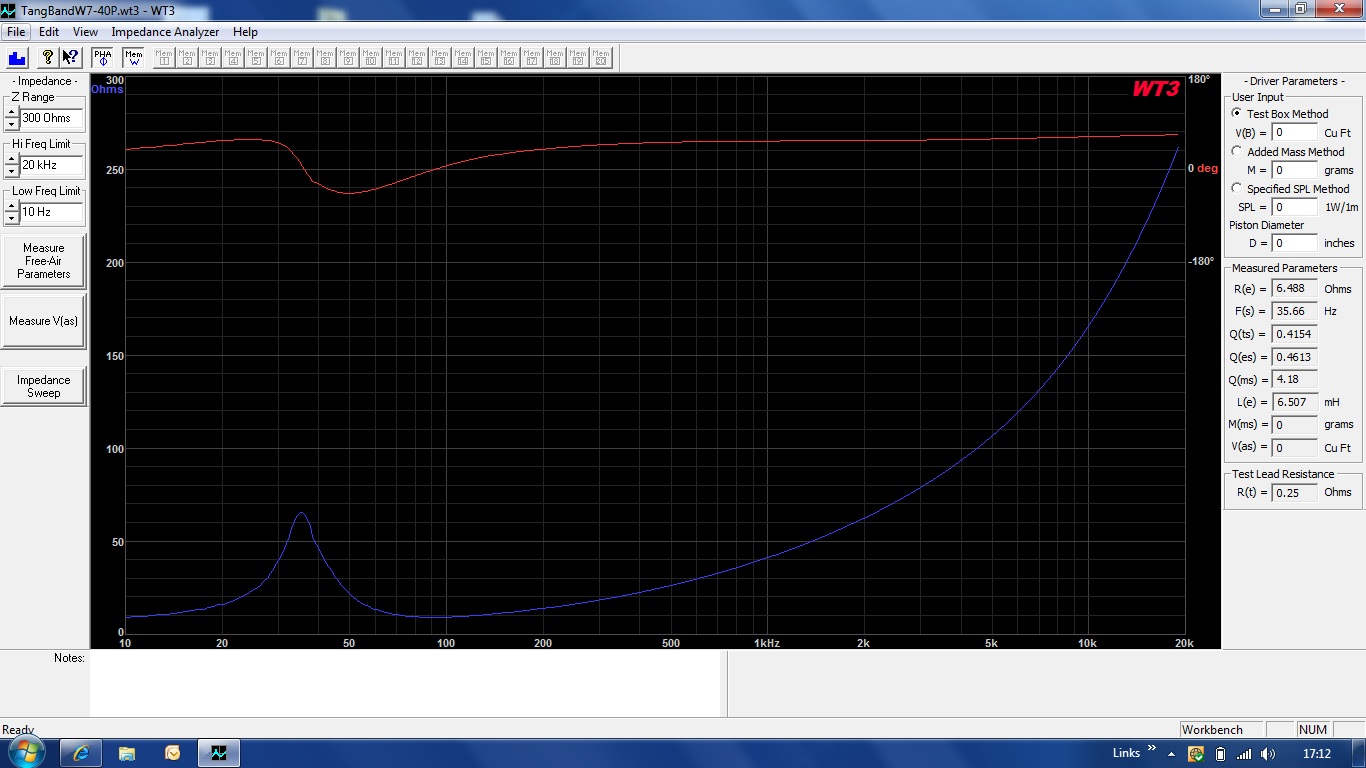Select the Mem 15 memory slot icon
The height and width of the screenshot is (768, 1366).
coord(486,57)
